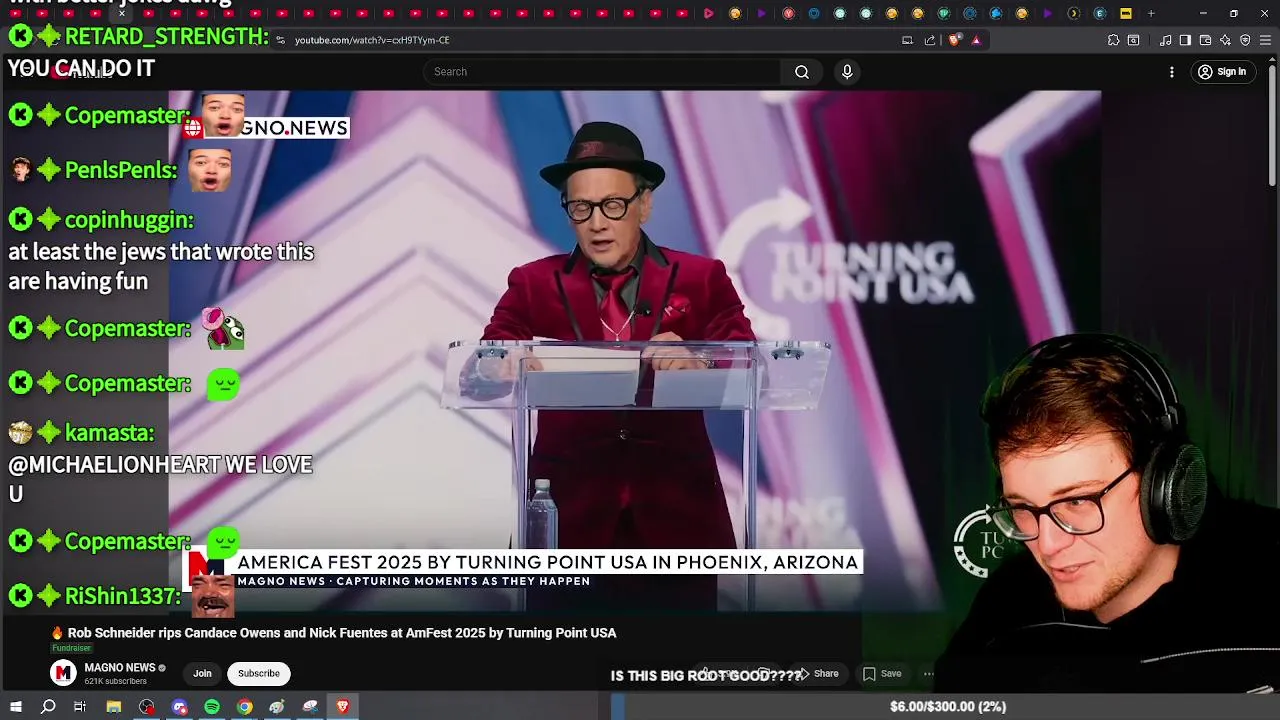Click the address bar URL youtube.com/watch
This screenshot has height=720, width=1280.
click(x=372, y=40)
